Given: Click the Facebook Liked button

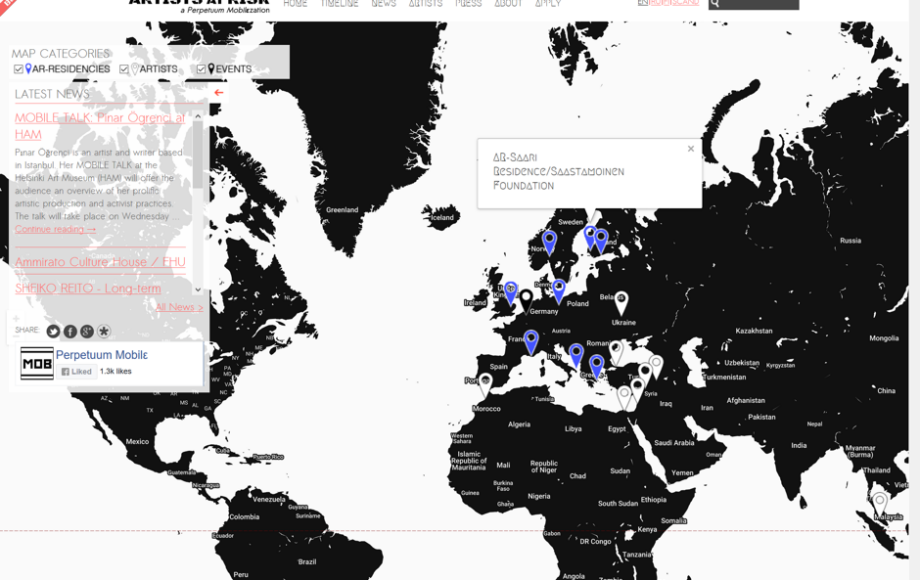Looking at the screenshot, I should click(76, 371).
